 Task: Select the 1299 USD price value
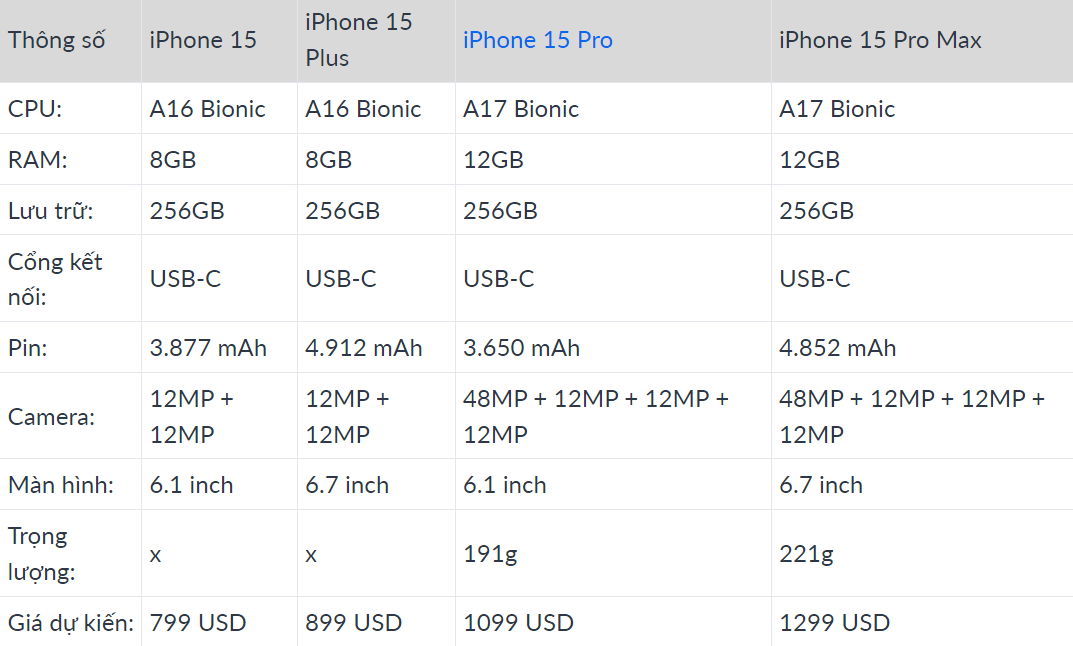click(x=834, y=623)
